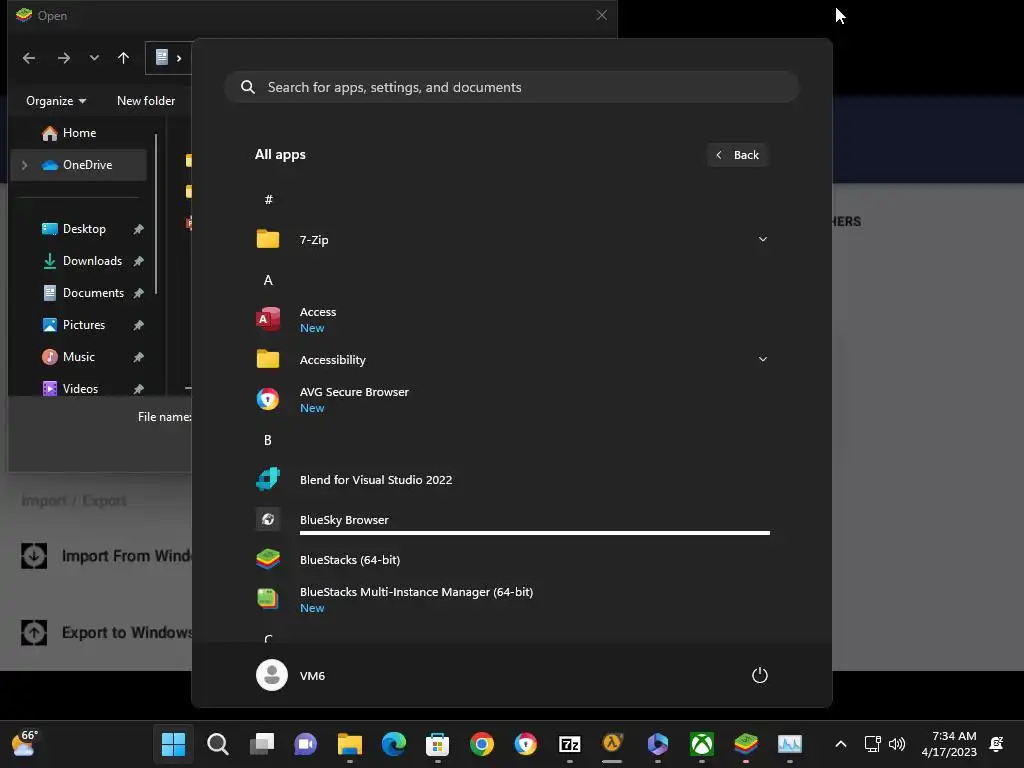Open the weather widget showing 66°

(x=25, y=743)
